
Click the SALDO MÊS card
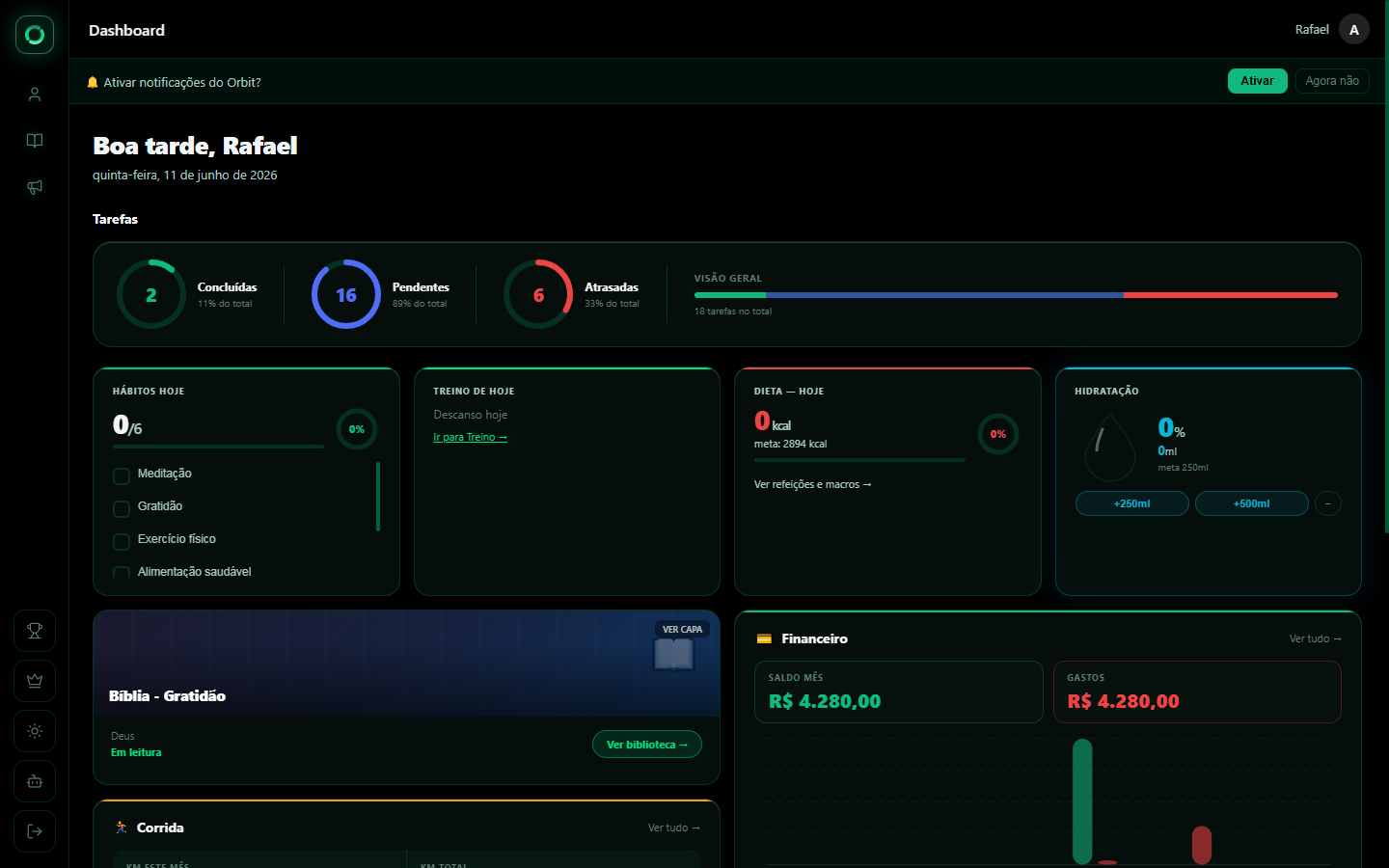click(899, 692)
